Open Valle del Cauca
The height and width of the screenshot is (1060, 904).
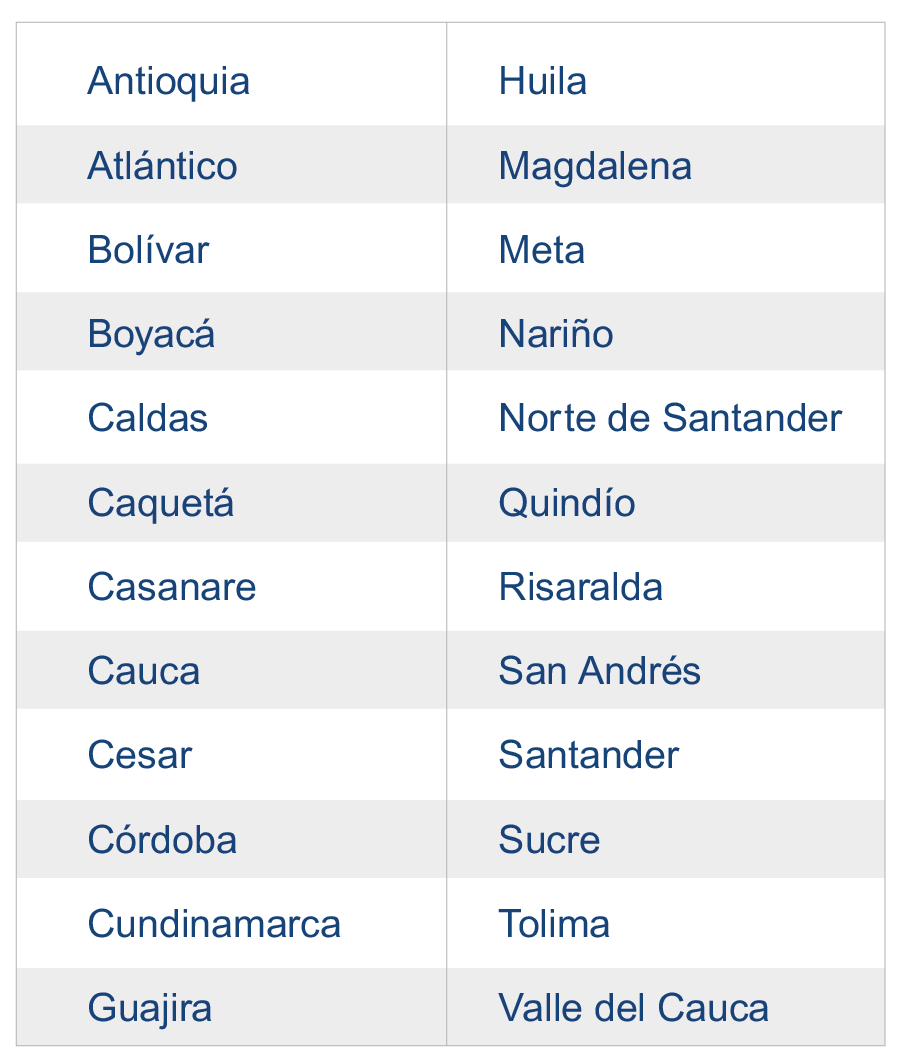633,1007
